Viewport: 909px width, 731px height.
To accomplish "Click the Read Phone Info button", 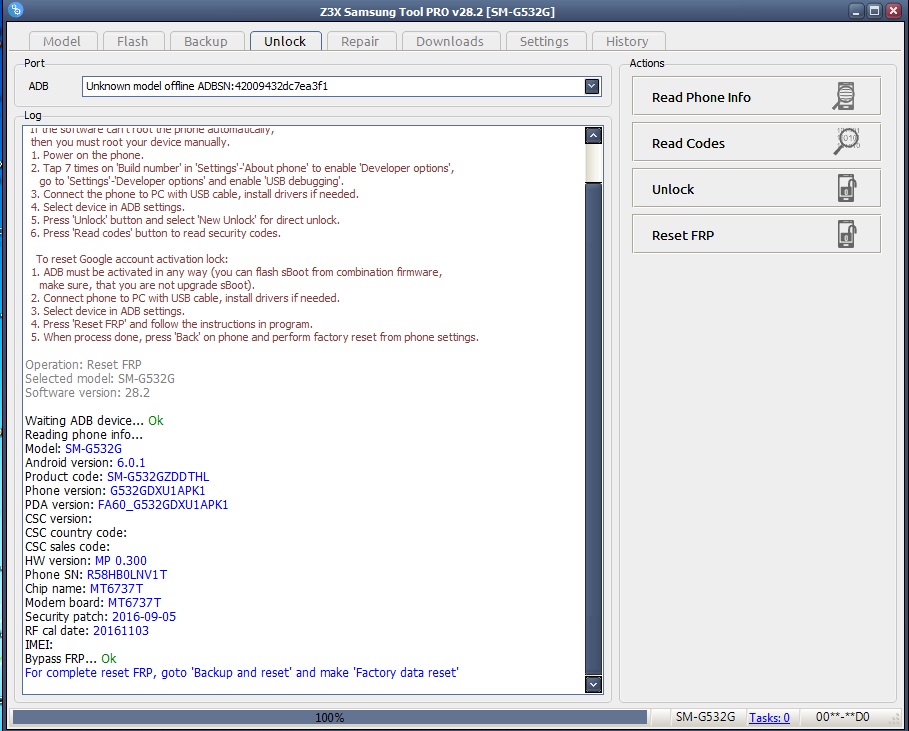I will pyautogui.click(x=756, y=96).
